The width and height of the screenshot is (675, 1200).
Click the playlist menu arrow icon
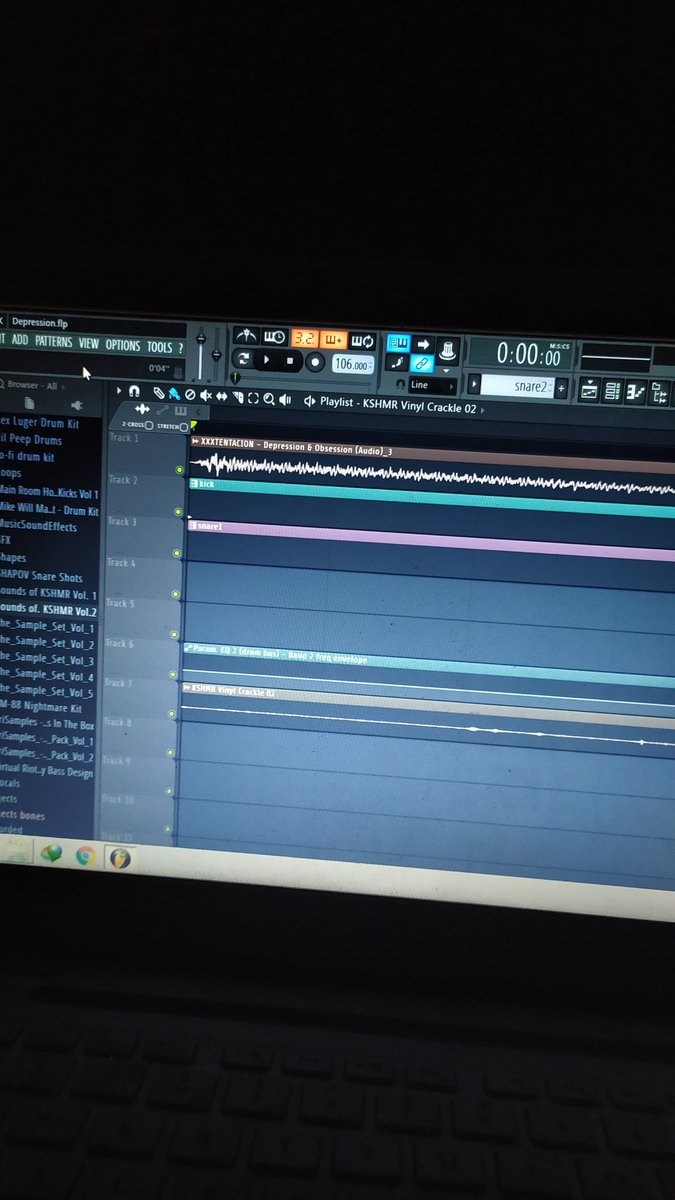click(119, 392)
